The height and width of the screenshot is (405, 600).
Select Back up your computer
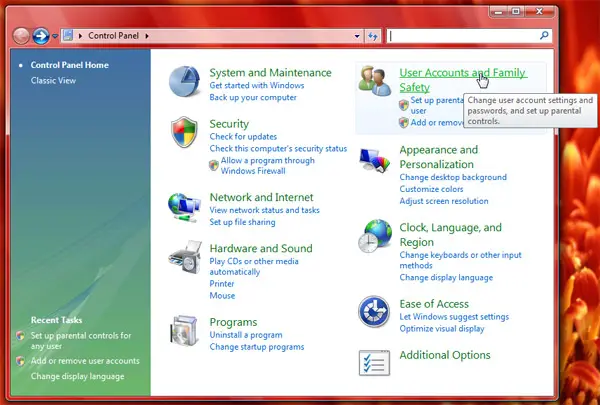253,97
